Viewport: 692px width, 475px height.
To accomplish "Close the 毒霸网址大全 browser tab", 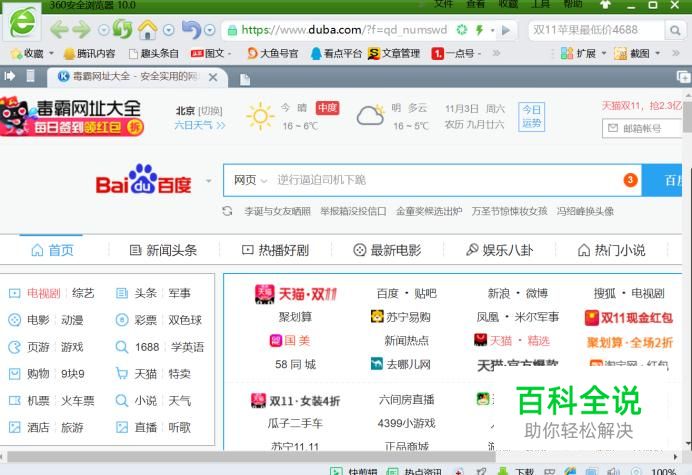I will click(213, 77).
